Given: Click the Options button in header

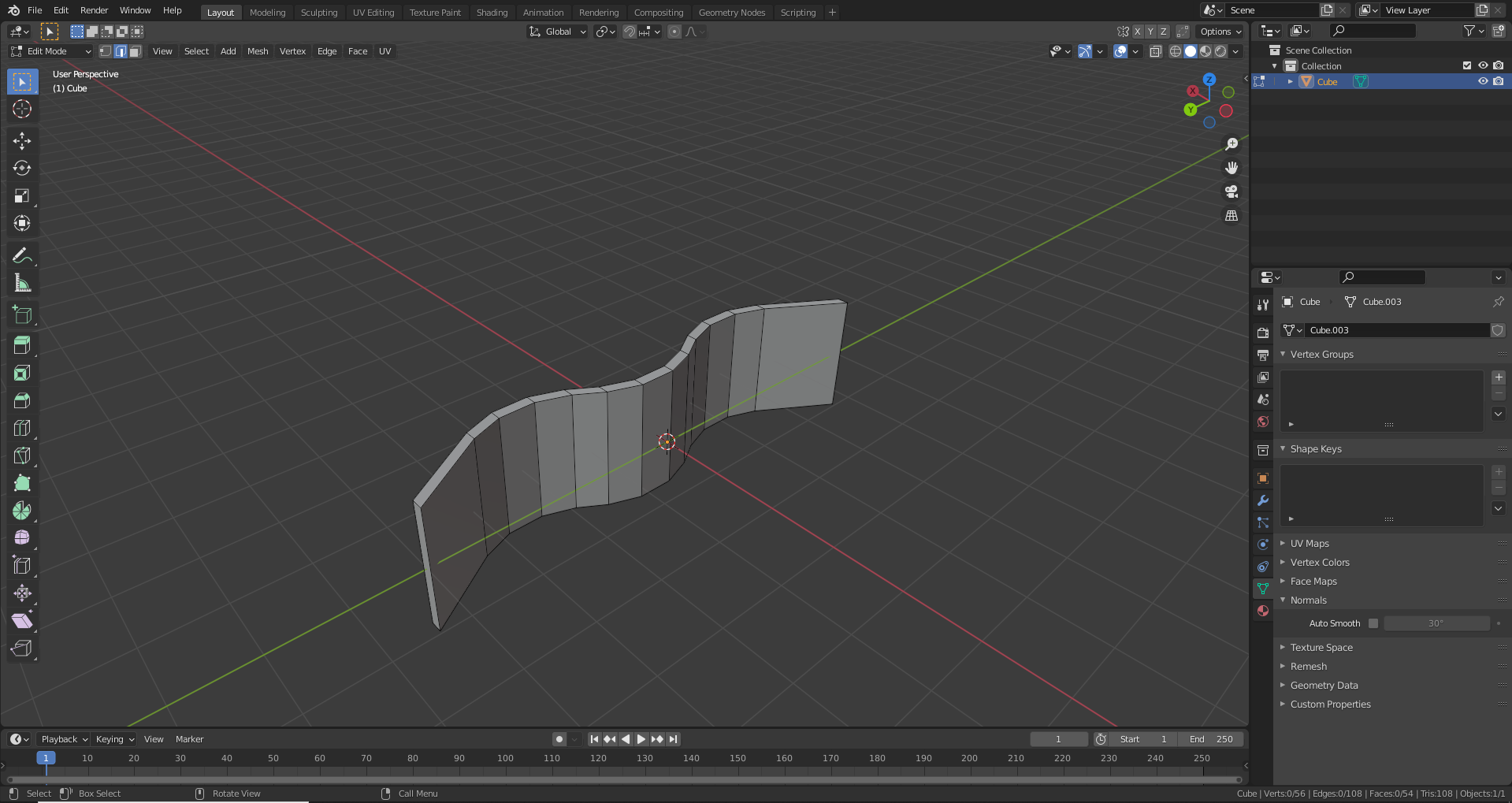Looking at the screenshot, I should tap(1220, 32).
